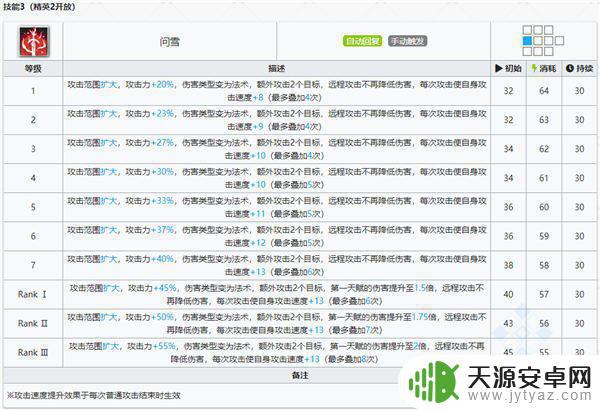The width and height of the screenshot is (600, 410).
Task: Click the 初始 play arrow header icon
Action: coord(498,68)
